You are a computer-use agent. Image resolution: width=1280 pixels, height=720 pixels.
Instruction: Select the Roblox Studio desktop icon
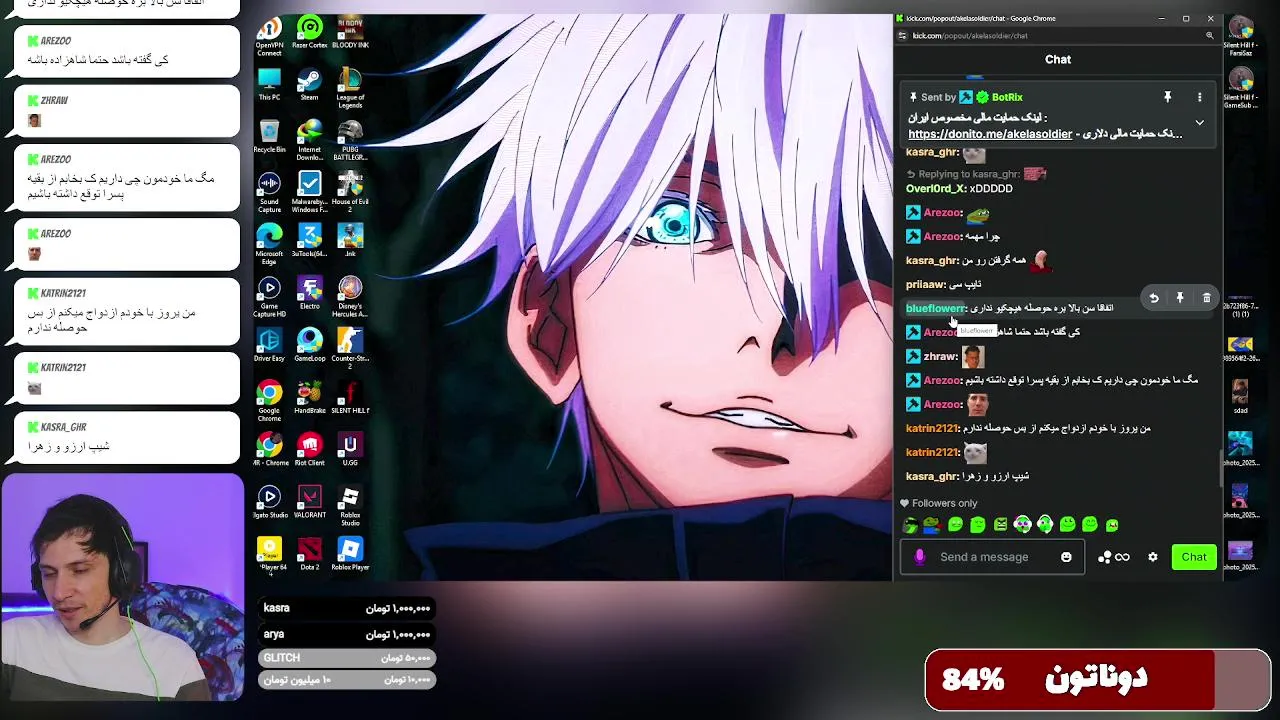[350, 505]
